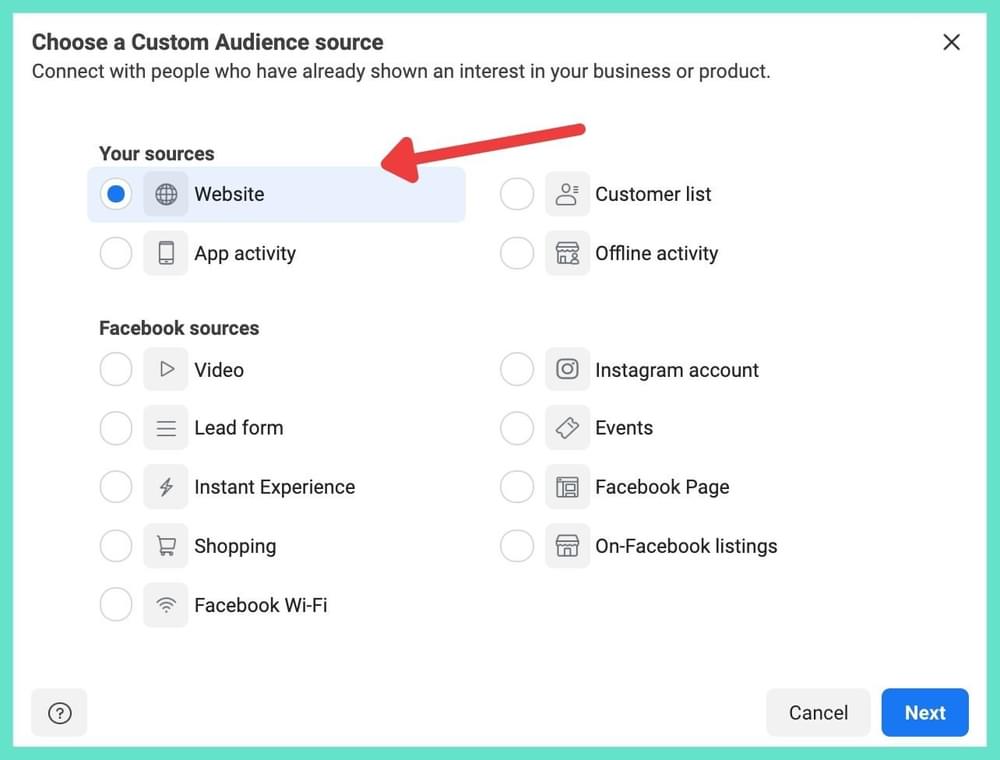
Task: Click the phone icon for App activity
Action: (166, 253)
